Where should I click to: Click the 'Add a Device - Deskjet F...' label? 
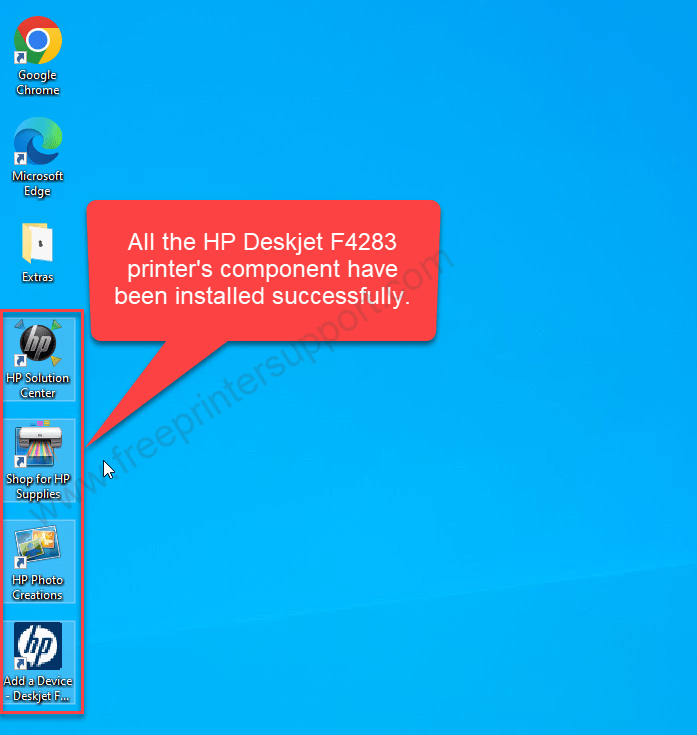point(38,688)
